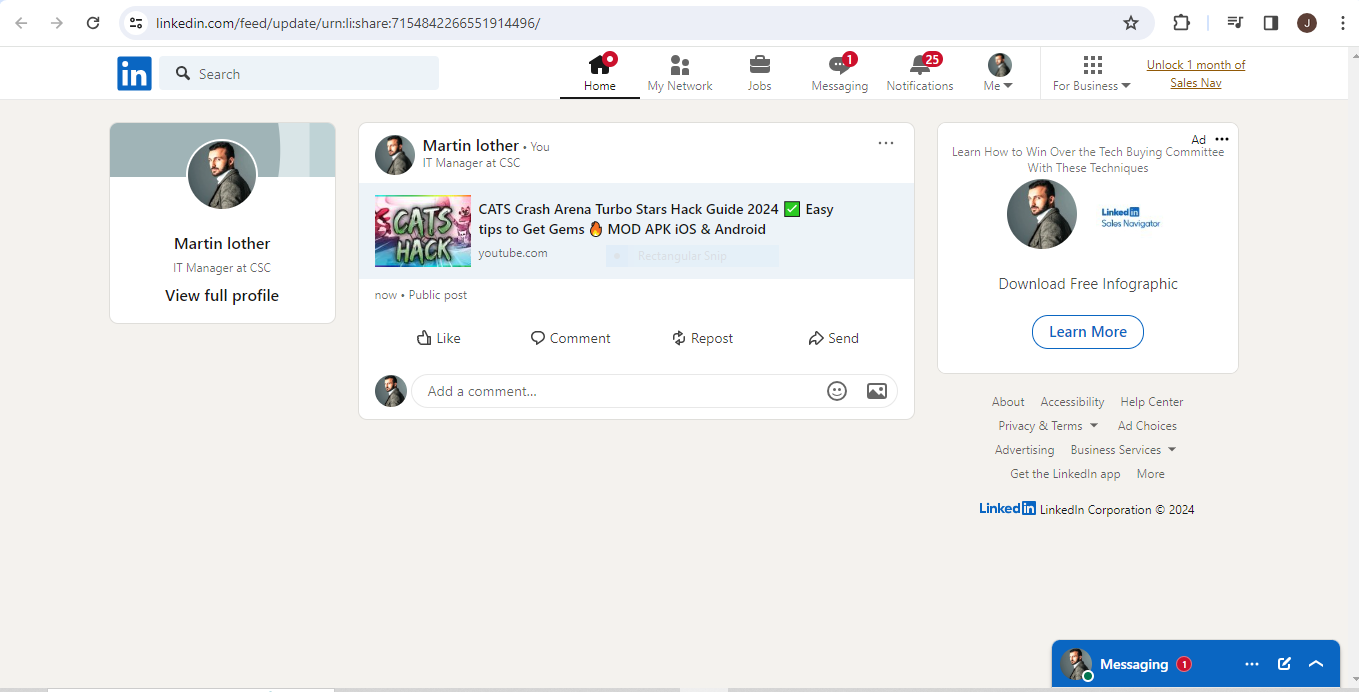Screen dimensions: 1359x692
Task: Click Get the LinkedIn app link
Action: (1065, 474)
